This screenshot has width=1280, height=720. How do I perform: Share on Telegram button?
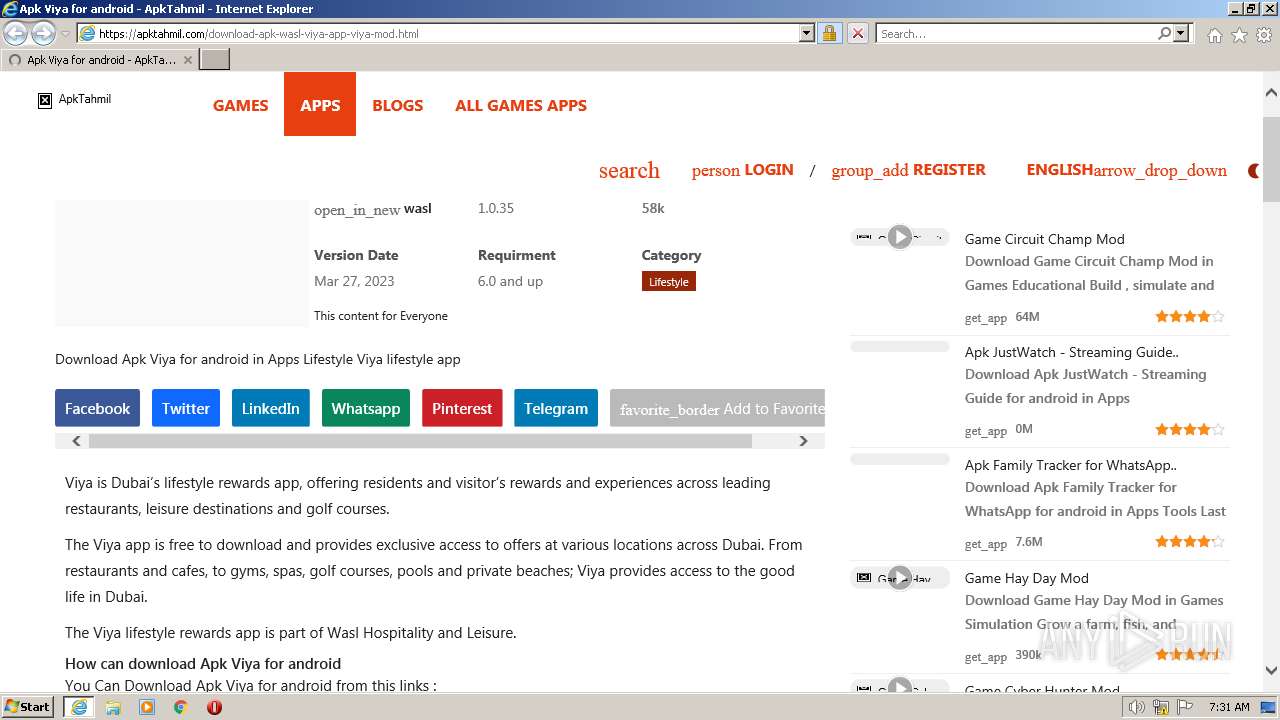556,408
